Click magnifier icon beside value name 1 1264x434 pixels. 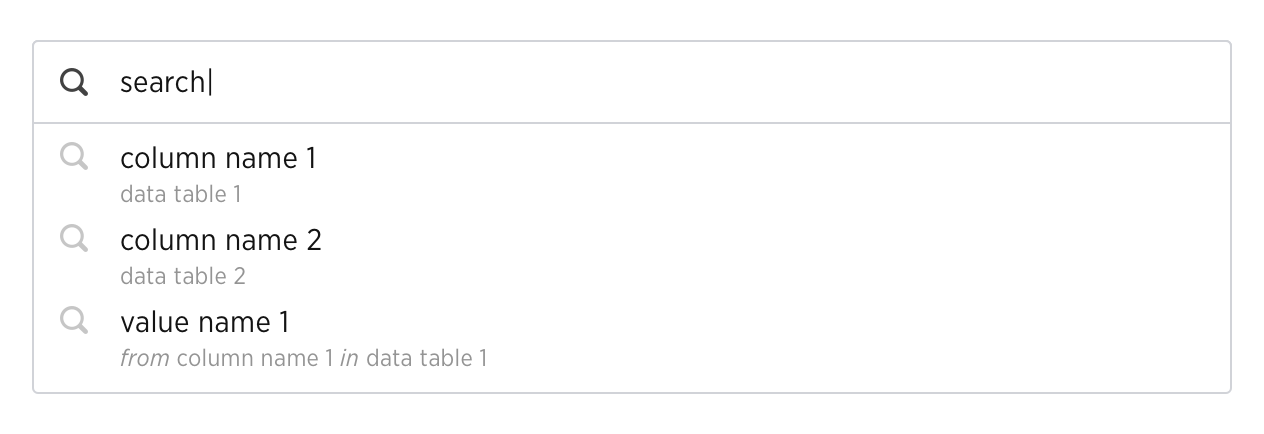(74, 320)
